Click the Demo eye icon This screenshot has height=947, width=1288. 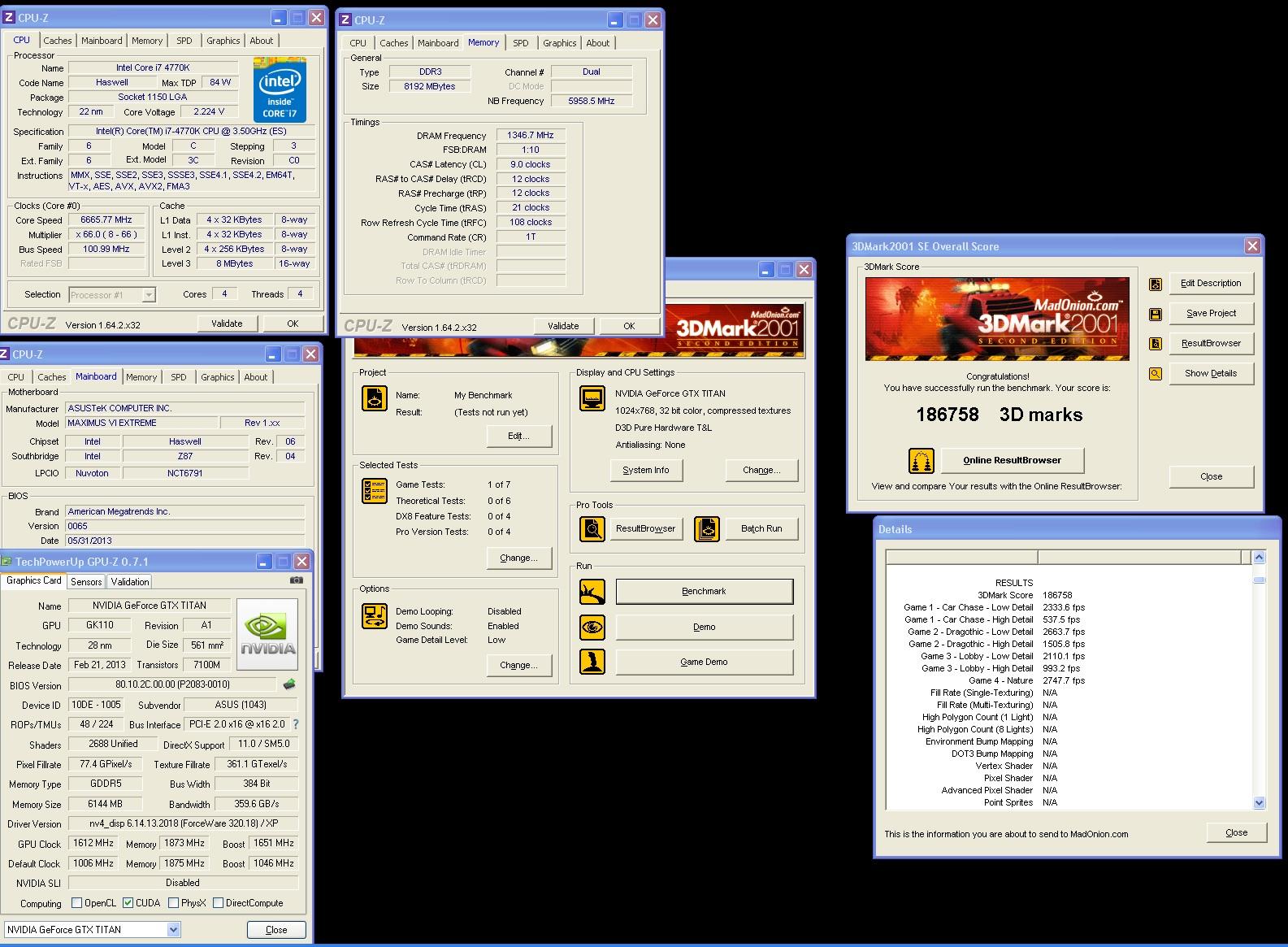tap(592, 628)
